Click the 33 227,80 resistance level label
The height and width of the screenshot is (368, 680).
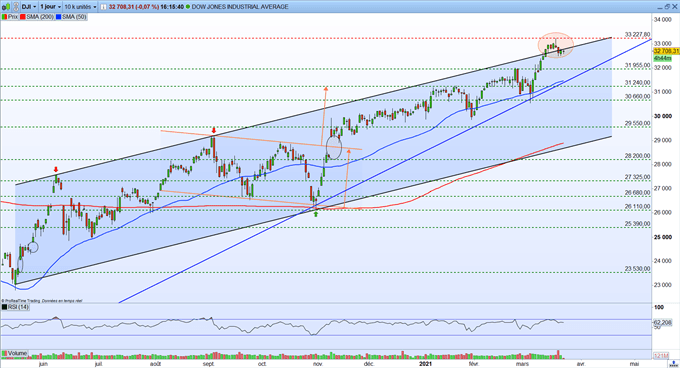pyautogui.click(x=637, y=35)
